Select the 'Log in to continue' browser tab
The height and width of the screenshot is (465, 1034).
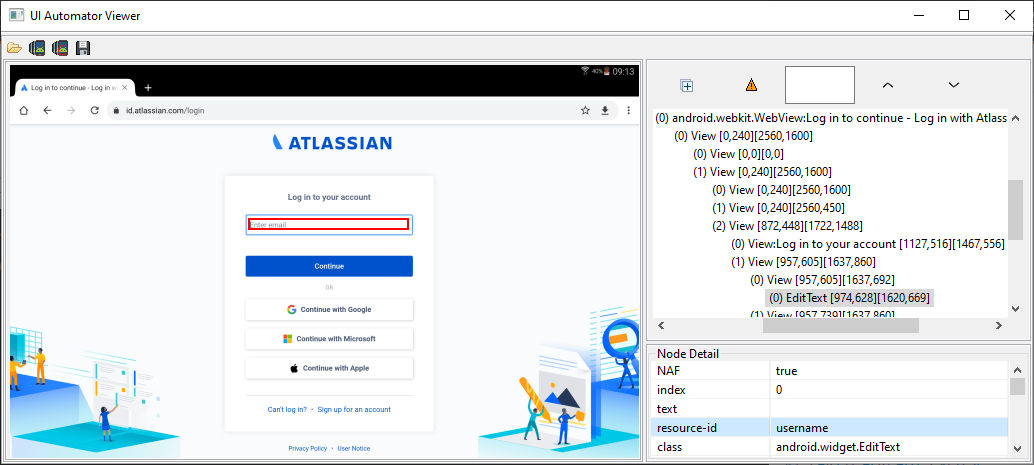(75, 88)
